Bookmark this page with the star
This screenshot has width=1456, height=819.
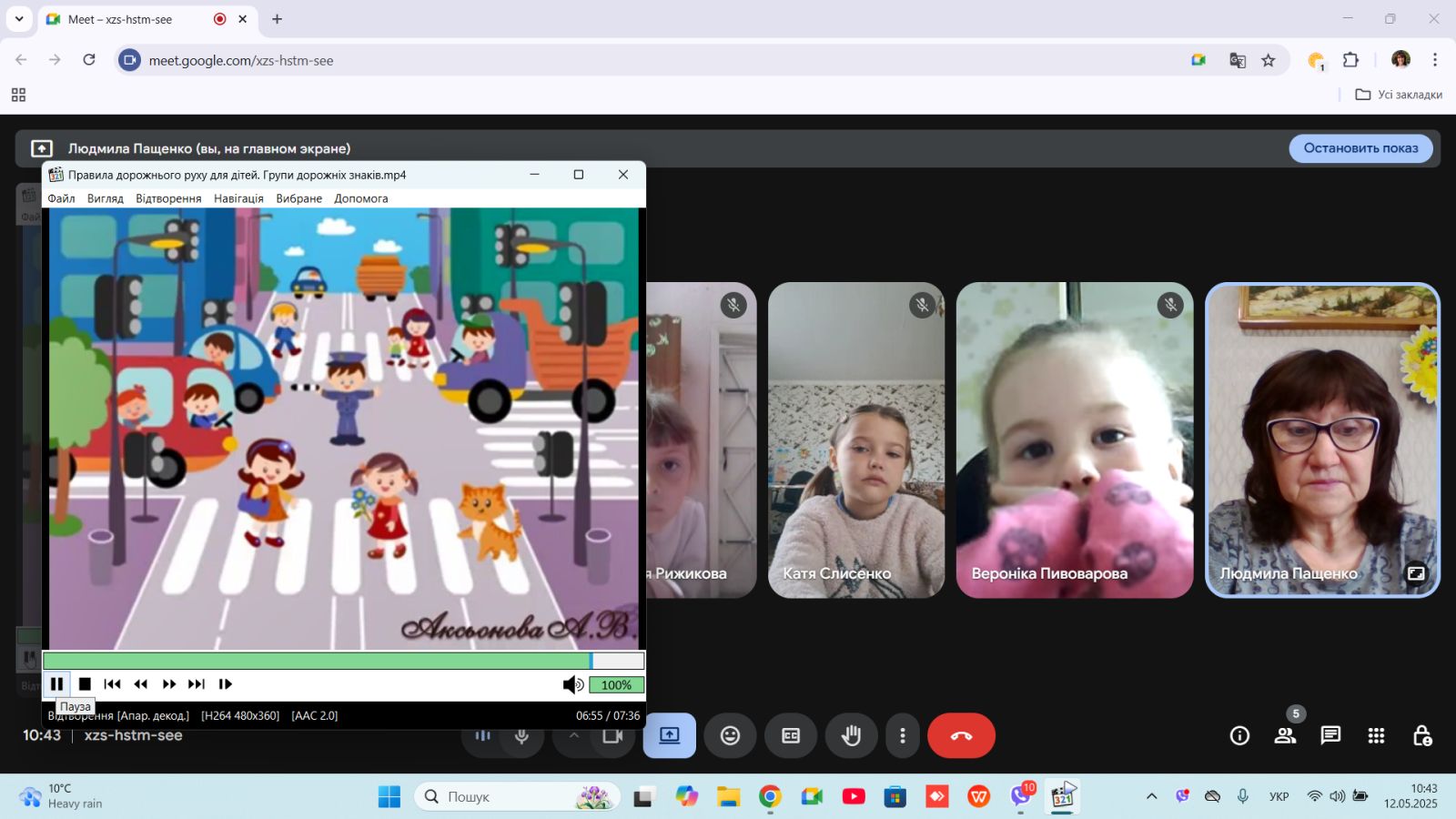1269,60
